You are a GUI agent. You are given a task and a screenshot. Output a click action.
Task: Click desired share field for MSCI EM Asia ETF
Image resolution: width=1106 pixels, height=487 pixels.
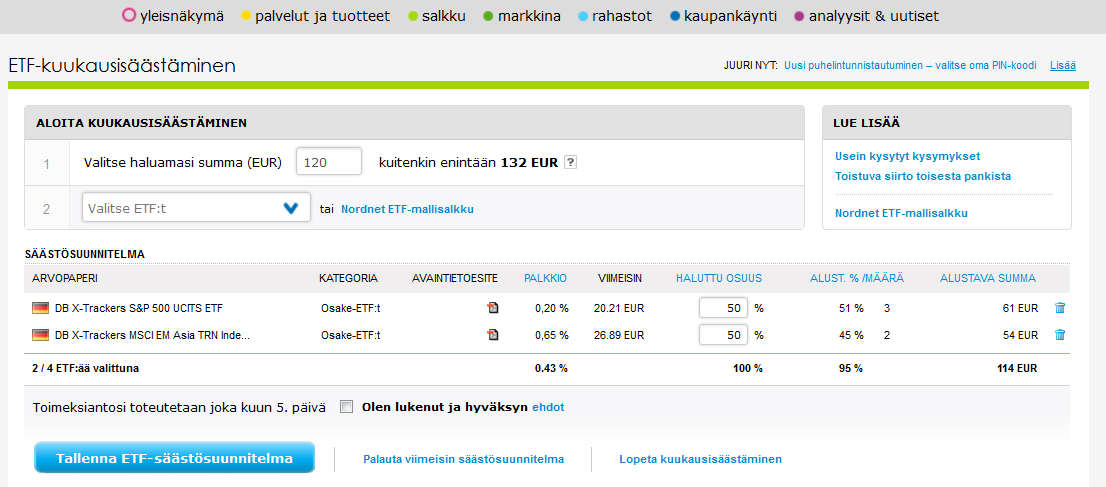click(723, 335)
